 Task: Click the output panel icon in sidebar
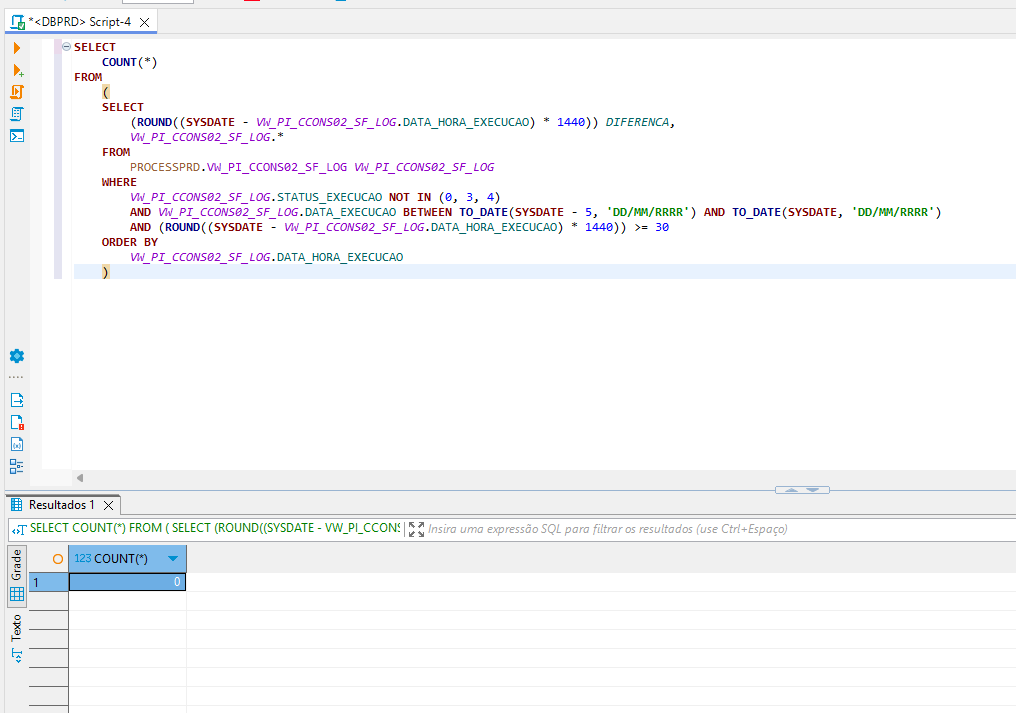[17, 400]
